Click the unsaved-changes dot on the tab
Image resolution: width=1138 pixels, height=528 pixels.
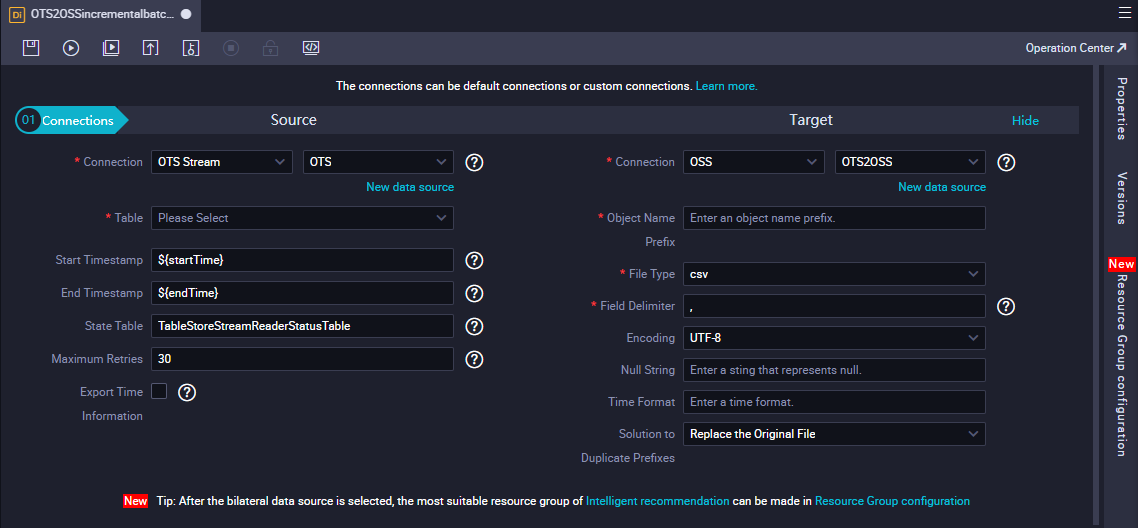186,15
